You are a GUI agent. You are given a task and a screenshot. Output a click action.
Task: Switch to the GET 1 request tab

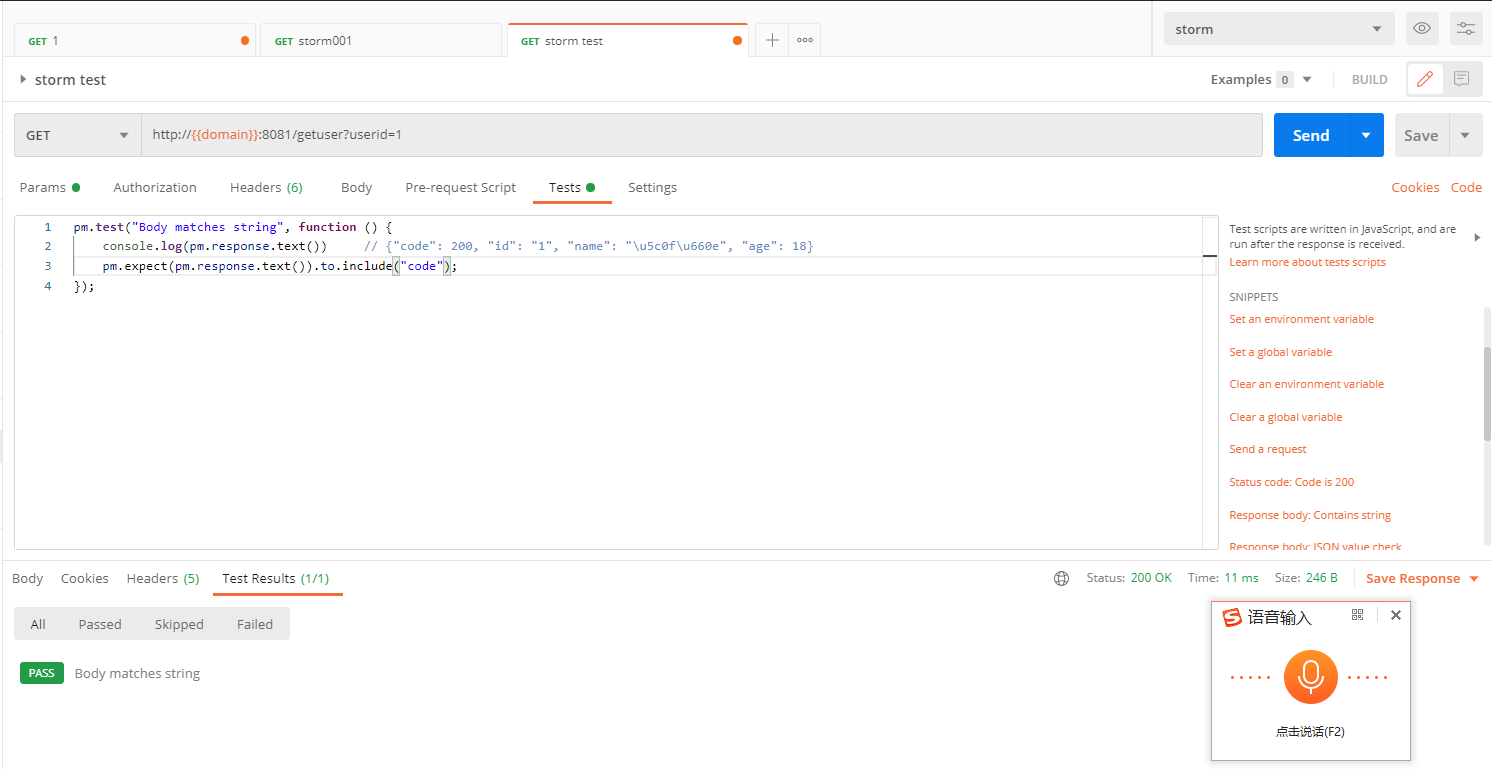[135, 41]
